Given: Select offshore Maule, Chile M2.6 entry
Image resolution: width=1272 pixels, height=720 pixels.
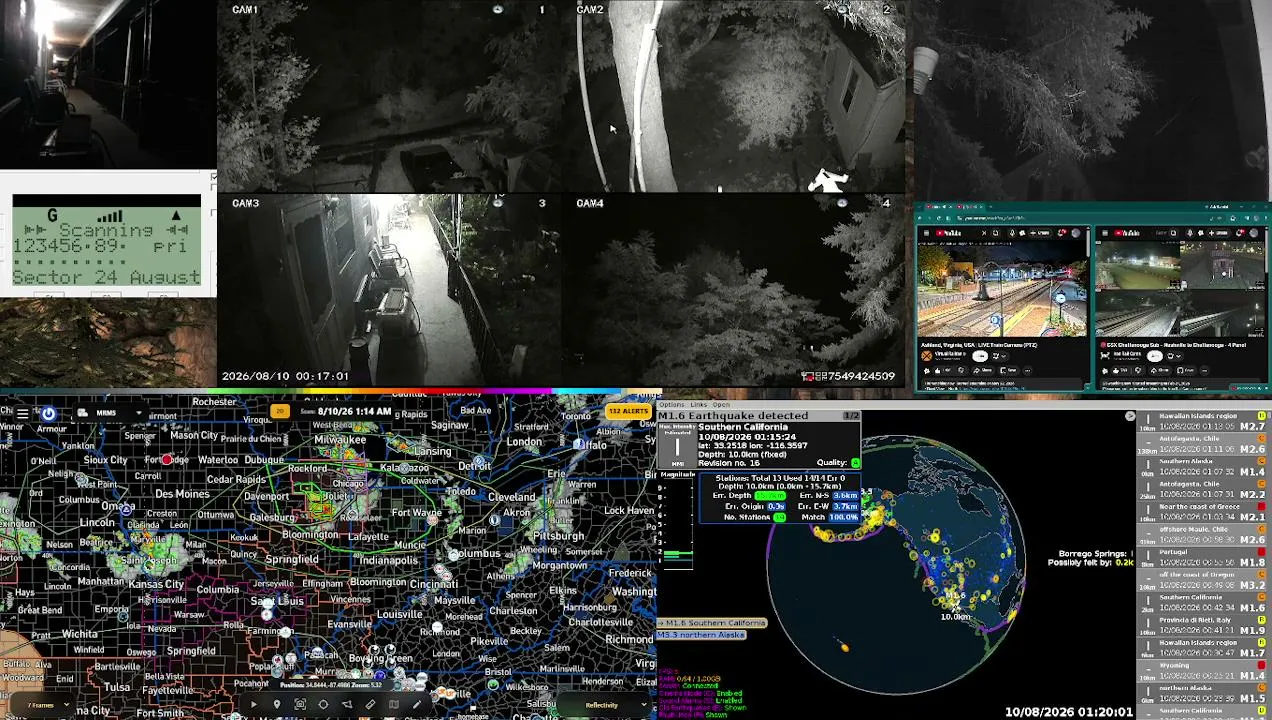Looking at the screenshot, I should (1203, 535).
